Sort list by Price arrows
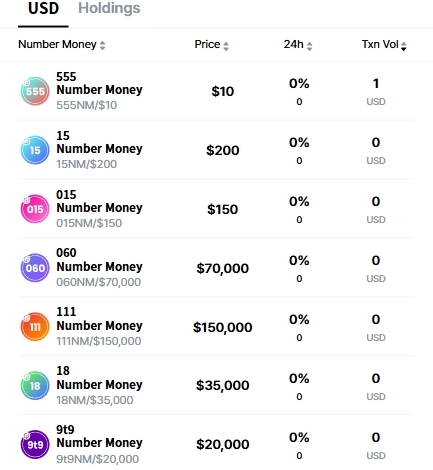433x470 pixels. tap(226, 46)
